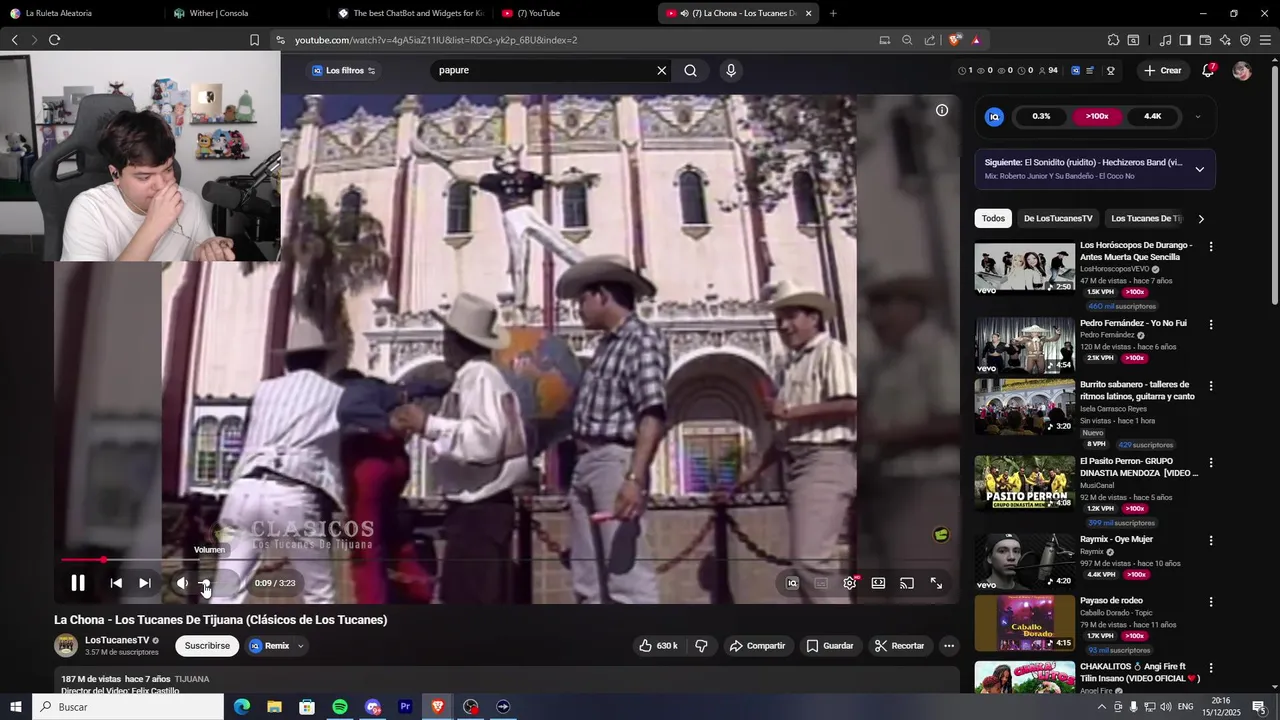Image resolution: width=1280 pixels, height=720 pixels.
Task: Pause the video with the pause button
Action: [78, 583]
